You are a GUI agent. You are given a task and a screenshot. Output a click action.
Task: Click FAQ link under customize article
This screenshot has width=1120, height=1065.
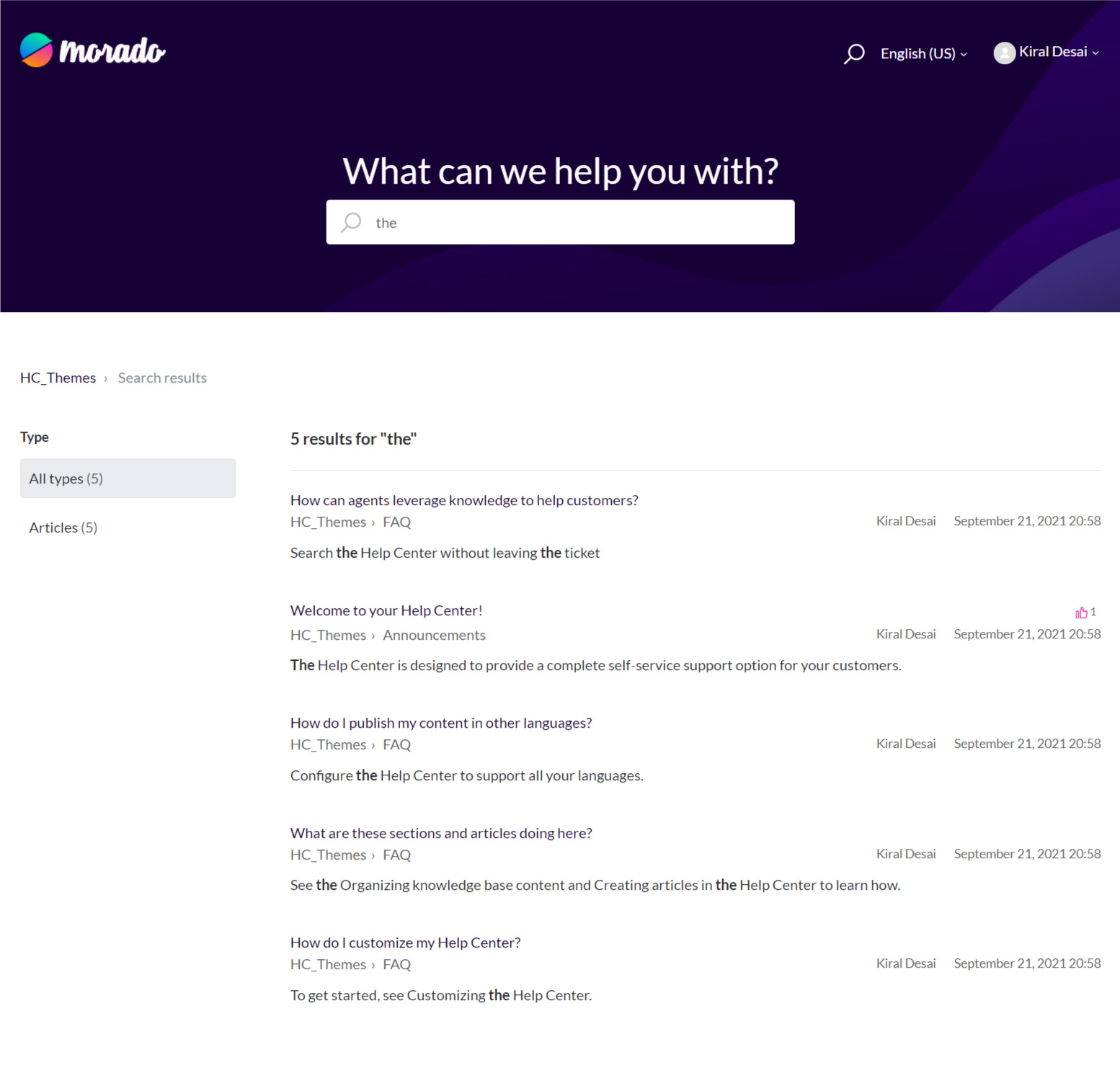[x=396, y=964]
